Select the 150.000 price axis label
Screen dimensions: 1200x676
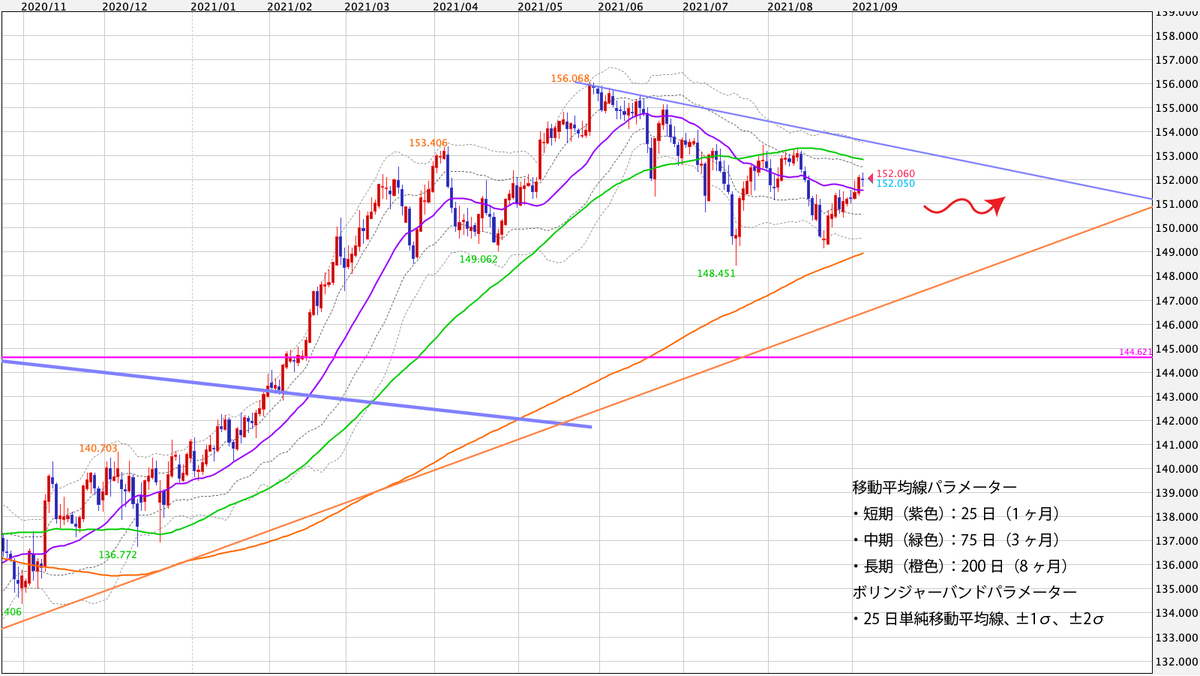1176,228
